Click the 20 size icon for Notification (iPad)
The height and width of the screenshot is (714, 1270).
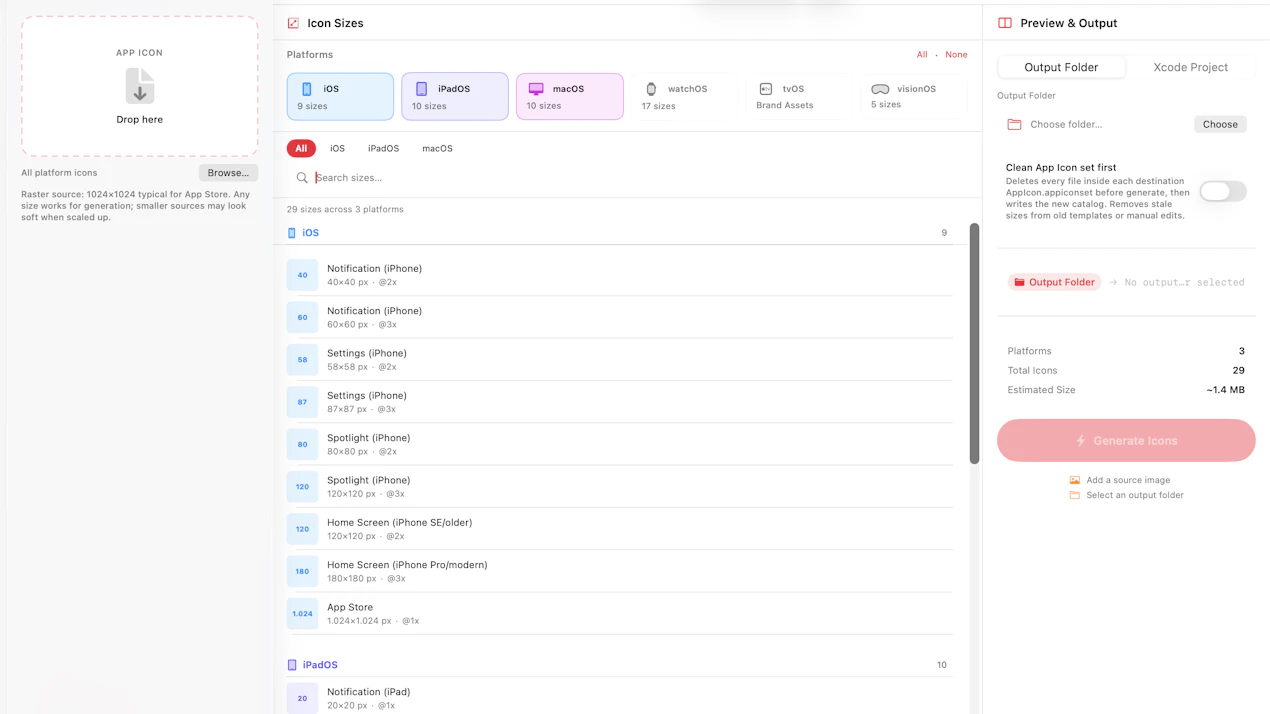302,698
